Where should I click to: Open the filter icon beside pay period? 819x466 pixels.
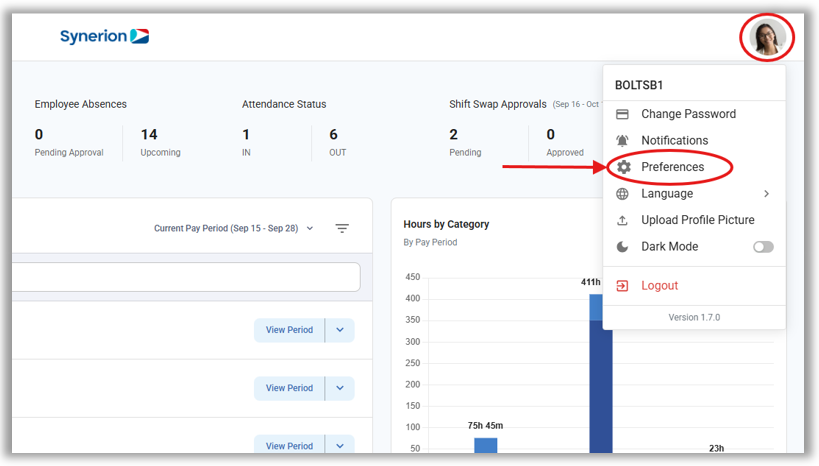click(342, 229)
